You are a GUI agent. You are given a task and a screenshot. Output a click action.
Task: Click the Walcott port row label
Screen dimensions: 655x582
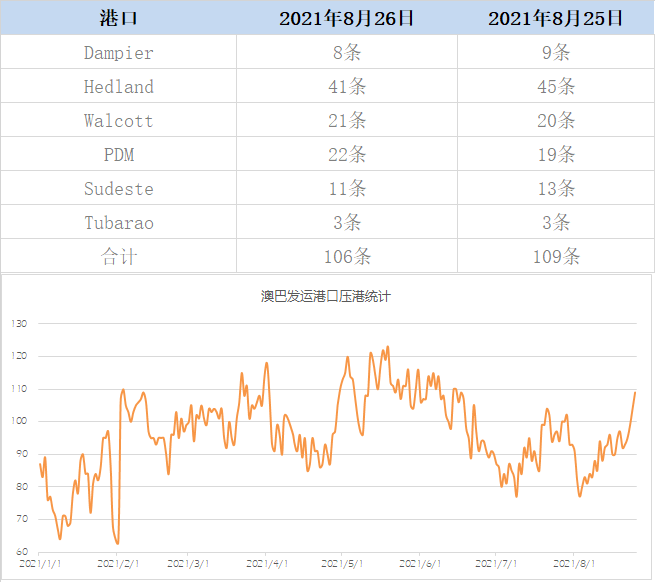point(119,121)
